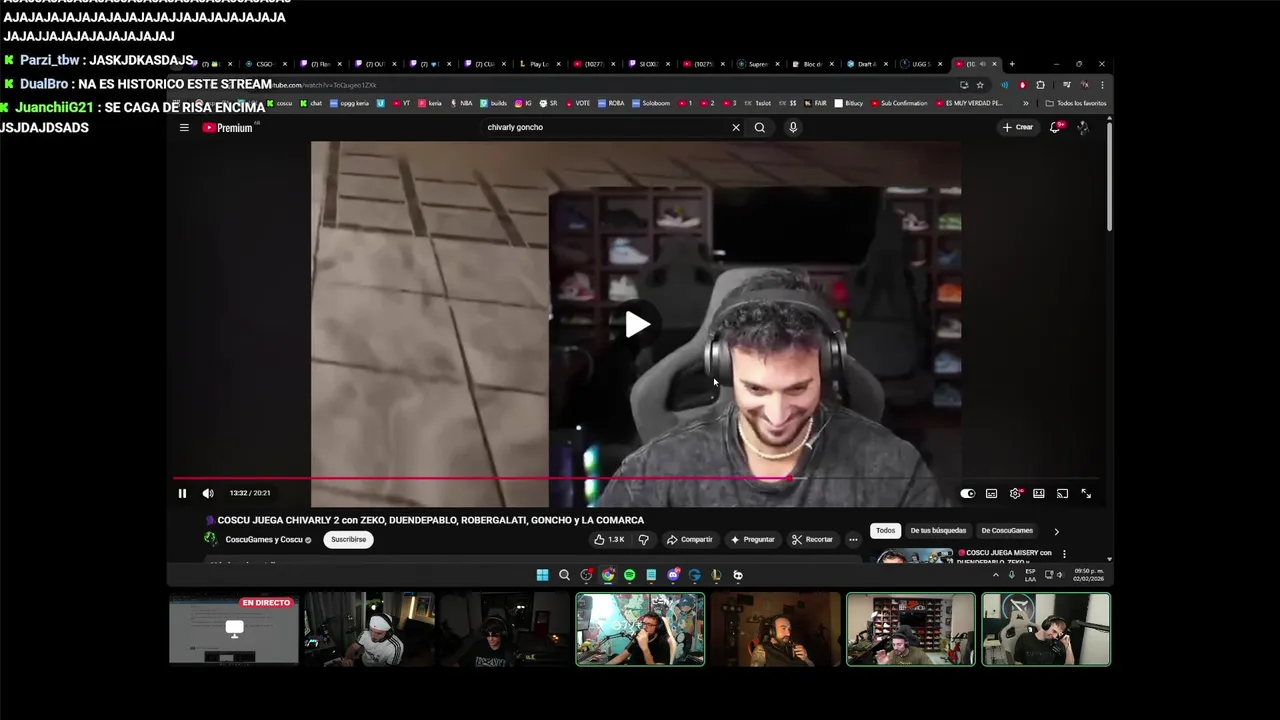
Task: Open Chrome from the taskbar
Action: [608, 575]
